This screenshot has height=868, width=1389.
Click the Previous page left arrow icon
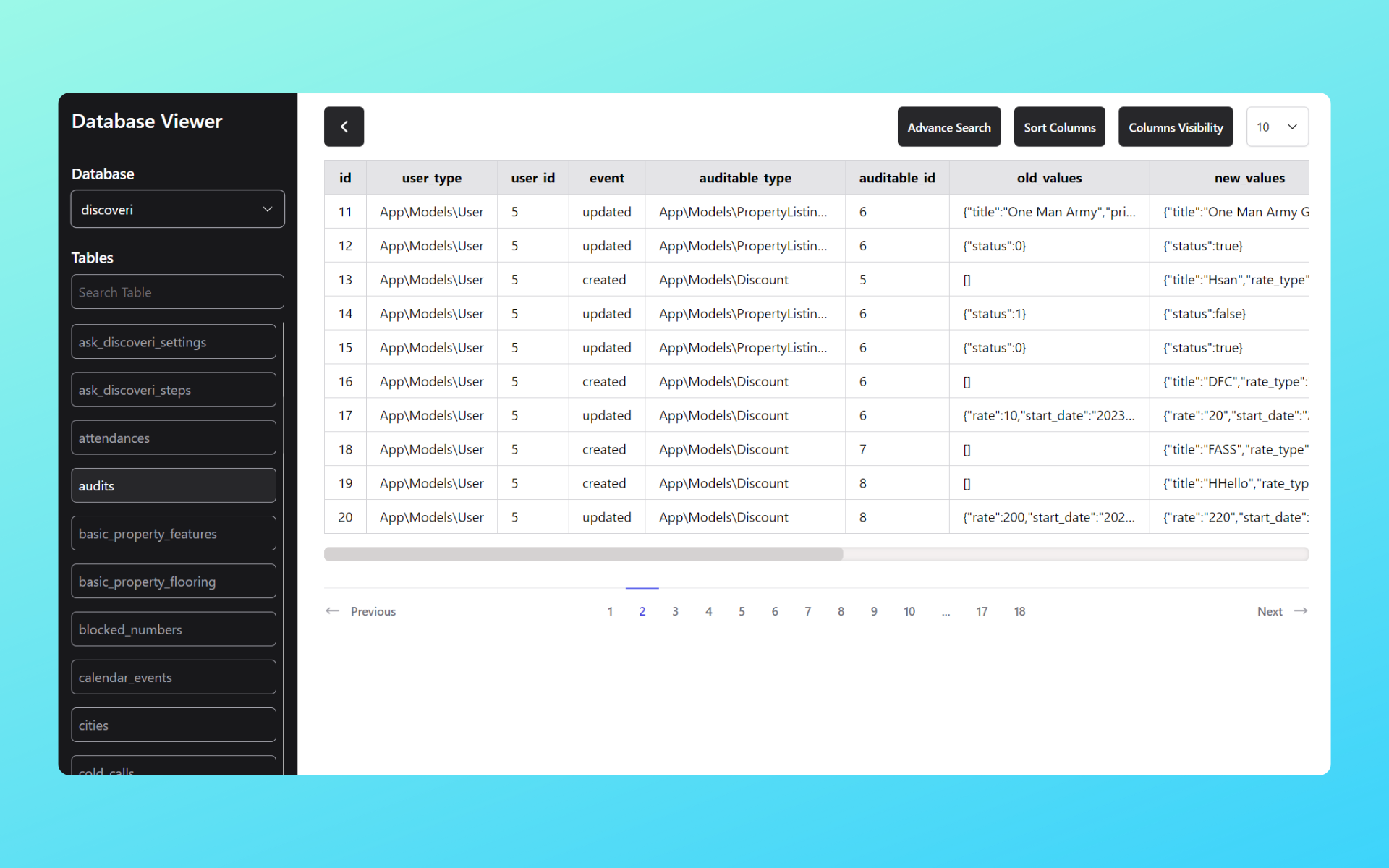coord(332,611)
